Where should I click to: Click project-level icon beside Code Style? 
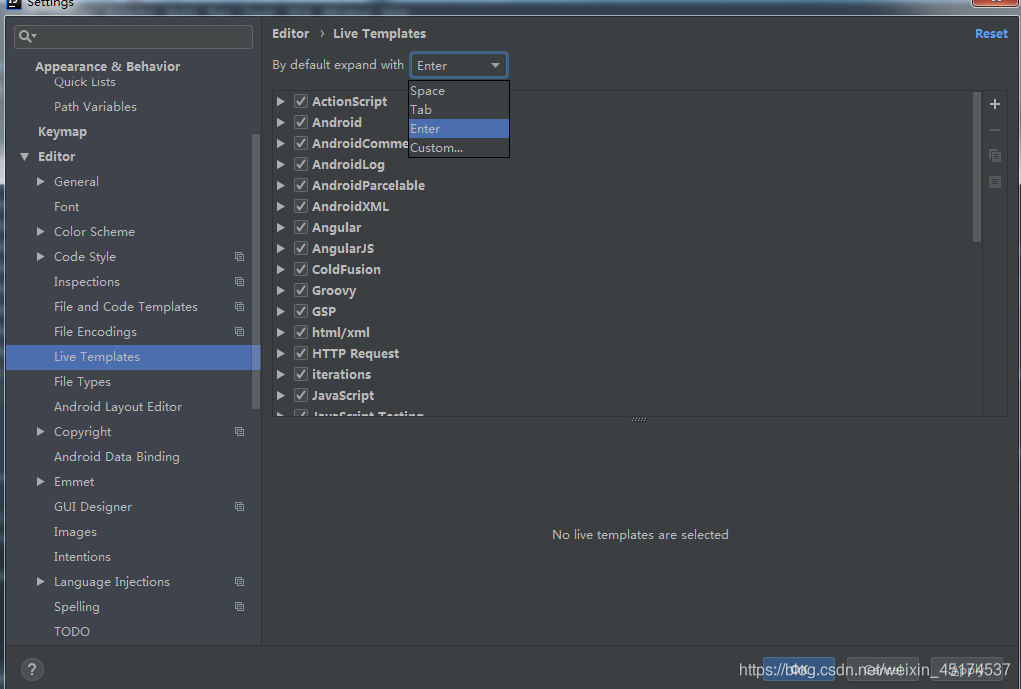point(240,257)
